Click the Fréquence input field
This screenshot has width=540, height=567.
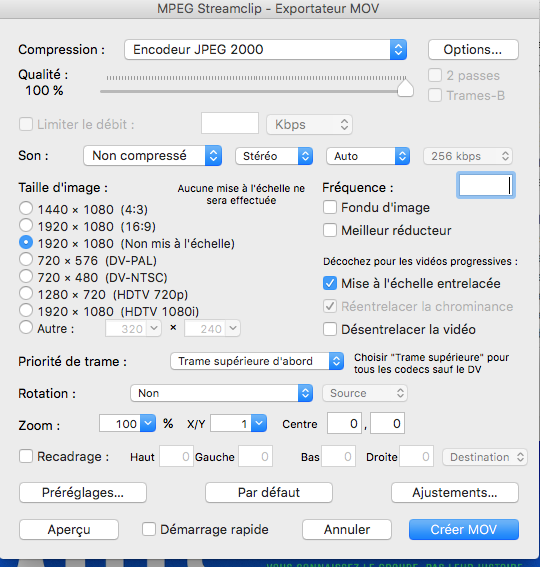pos(486,186)
